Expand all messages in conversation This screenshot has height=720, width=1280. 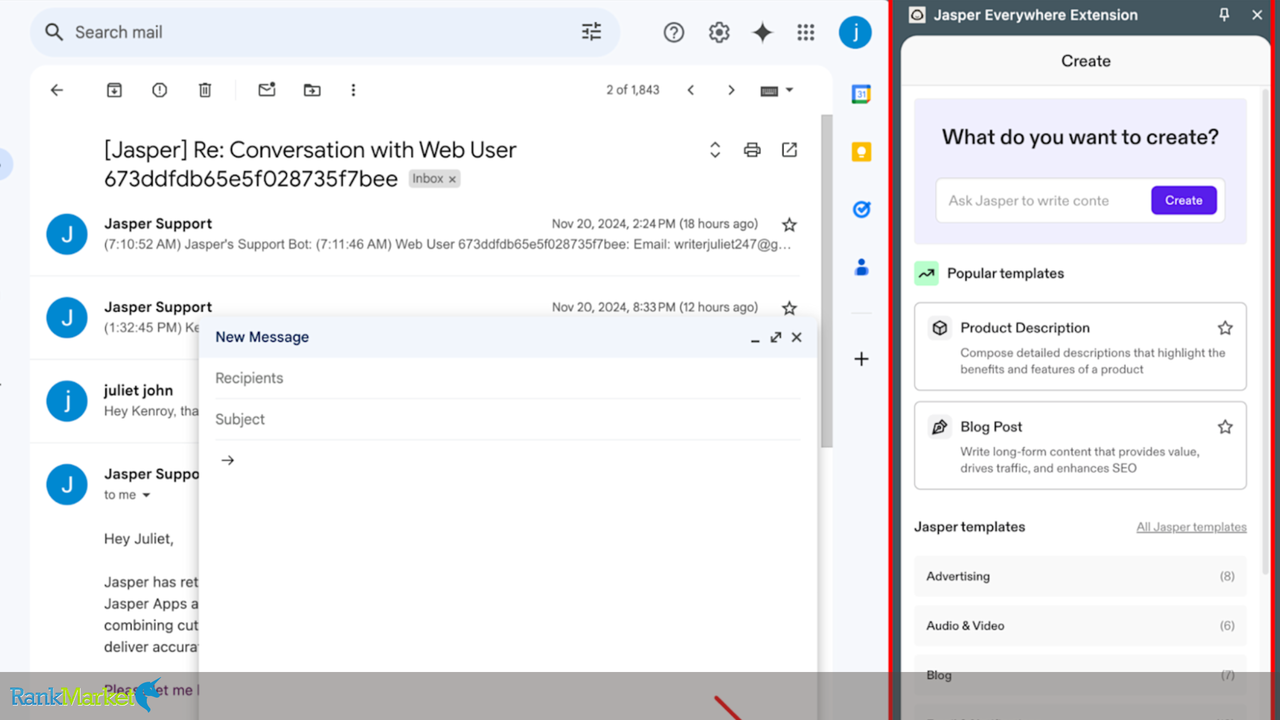715,150
